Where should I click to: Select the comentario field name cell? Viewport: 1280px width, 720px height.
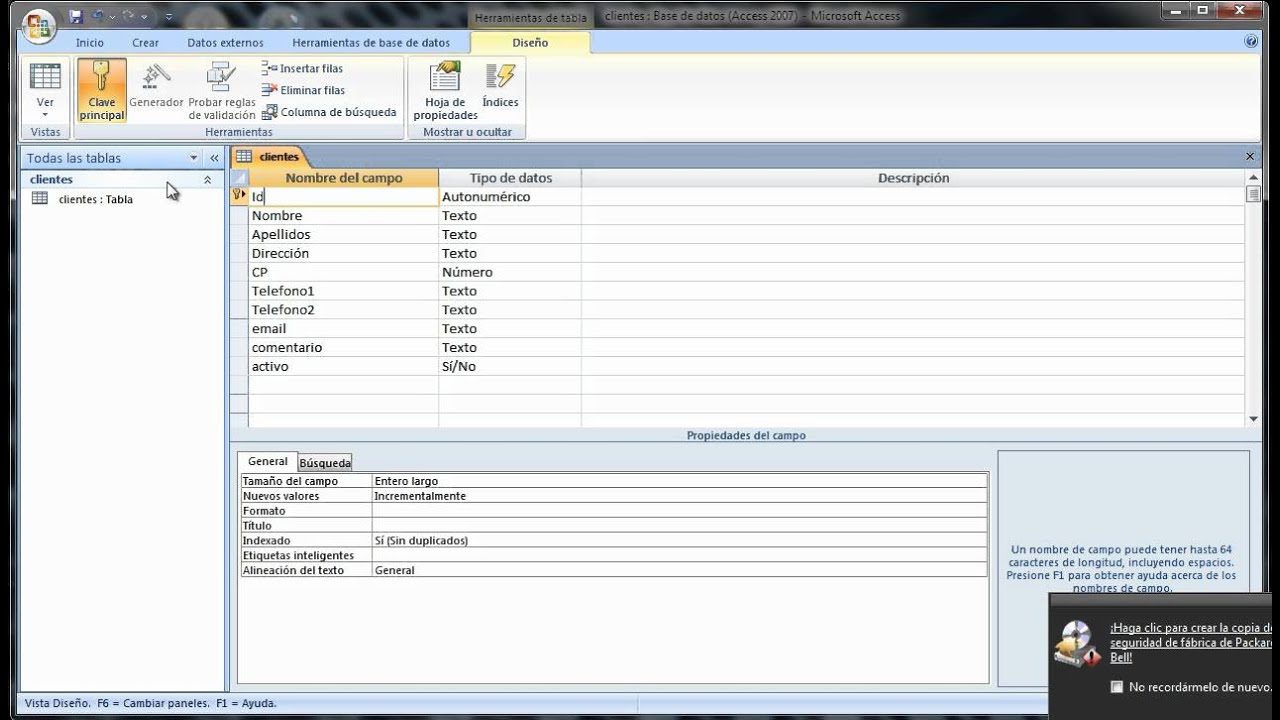click(343, 348)
